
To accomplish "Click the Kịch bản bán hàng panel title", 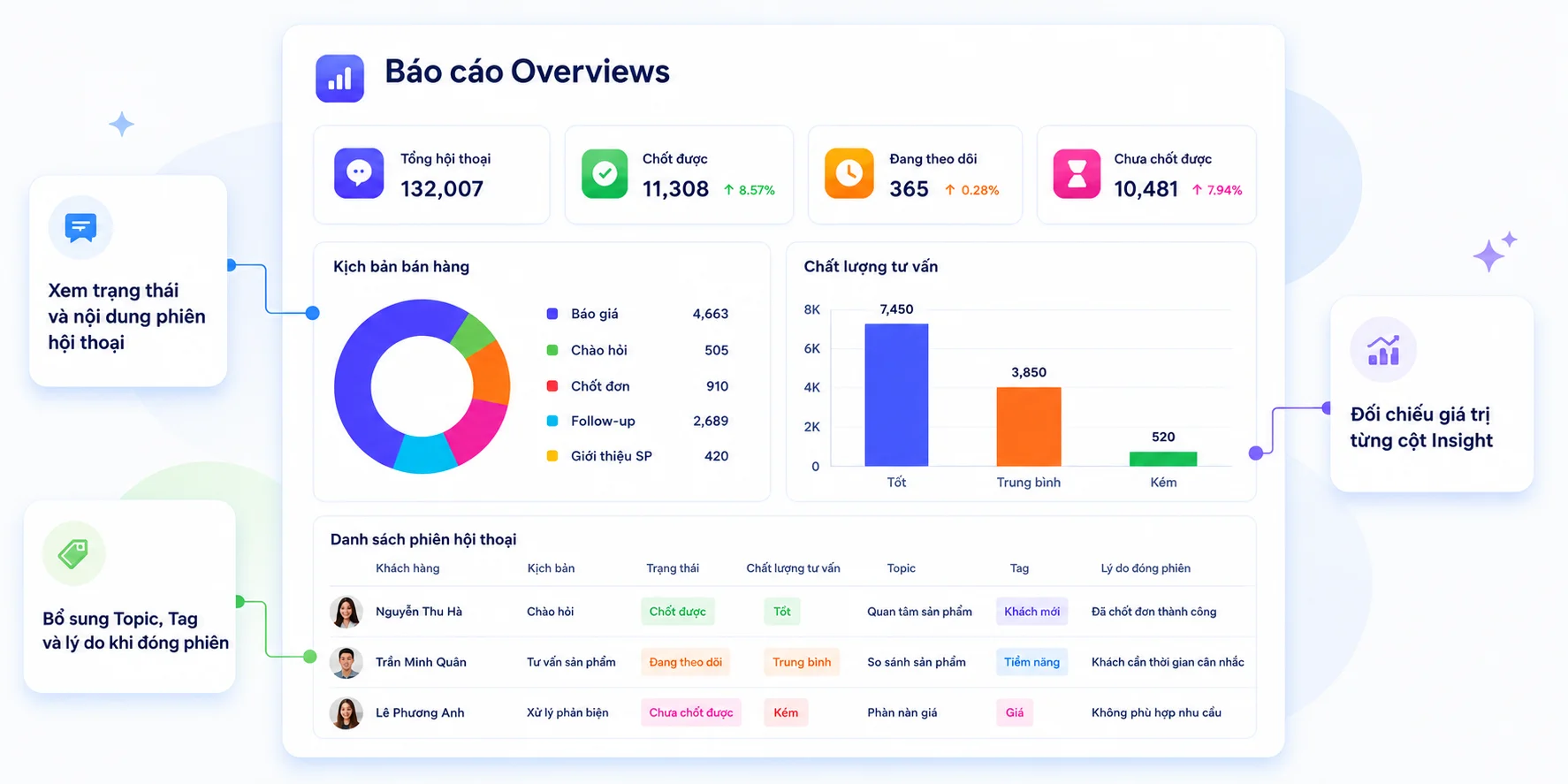I will click(401, 267).
